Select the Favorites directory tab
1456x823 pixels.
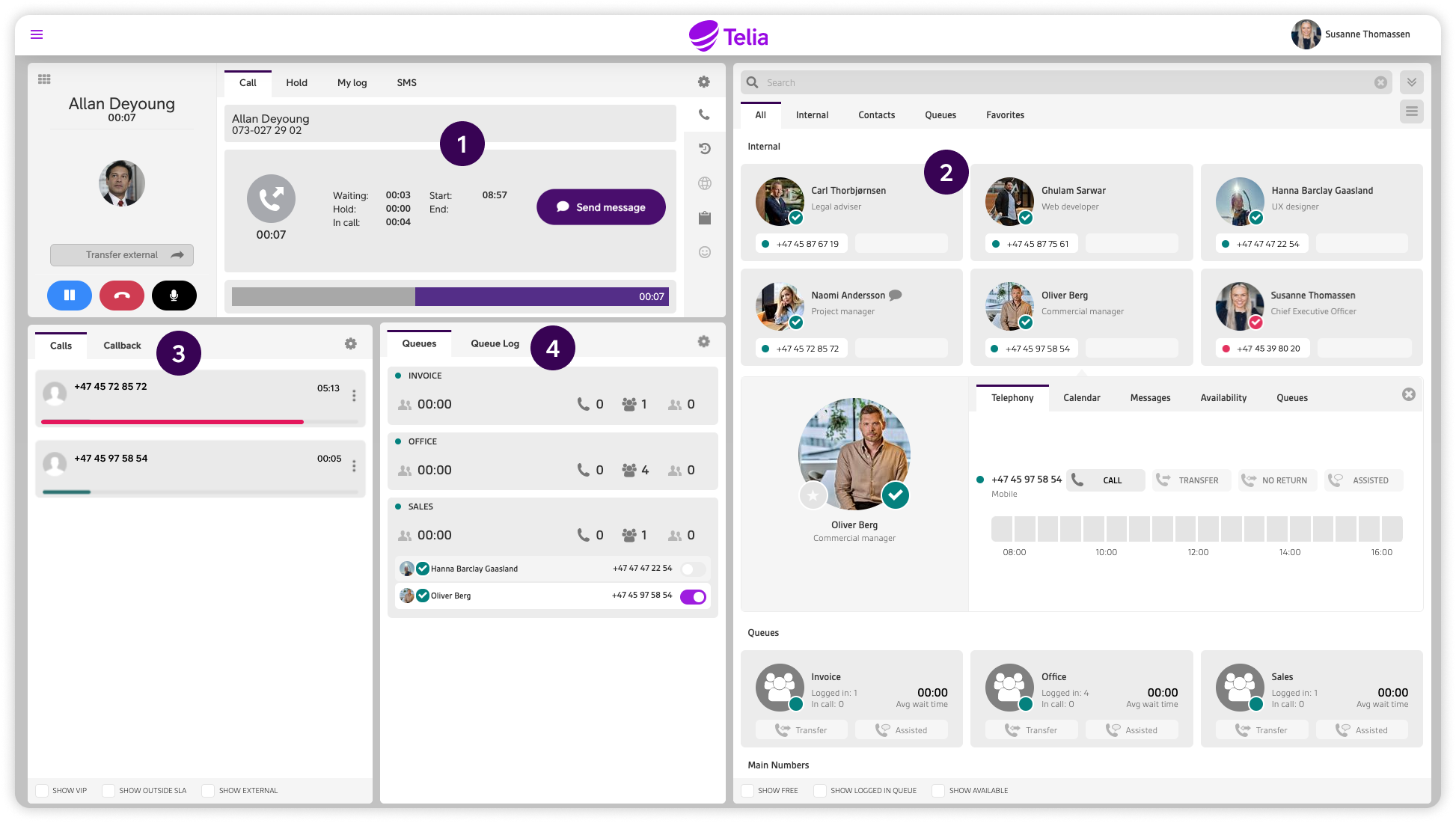pyautogui.click(x=1005, y=115)
